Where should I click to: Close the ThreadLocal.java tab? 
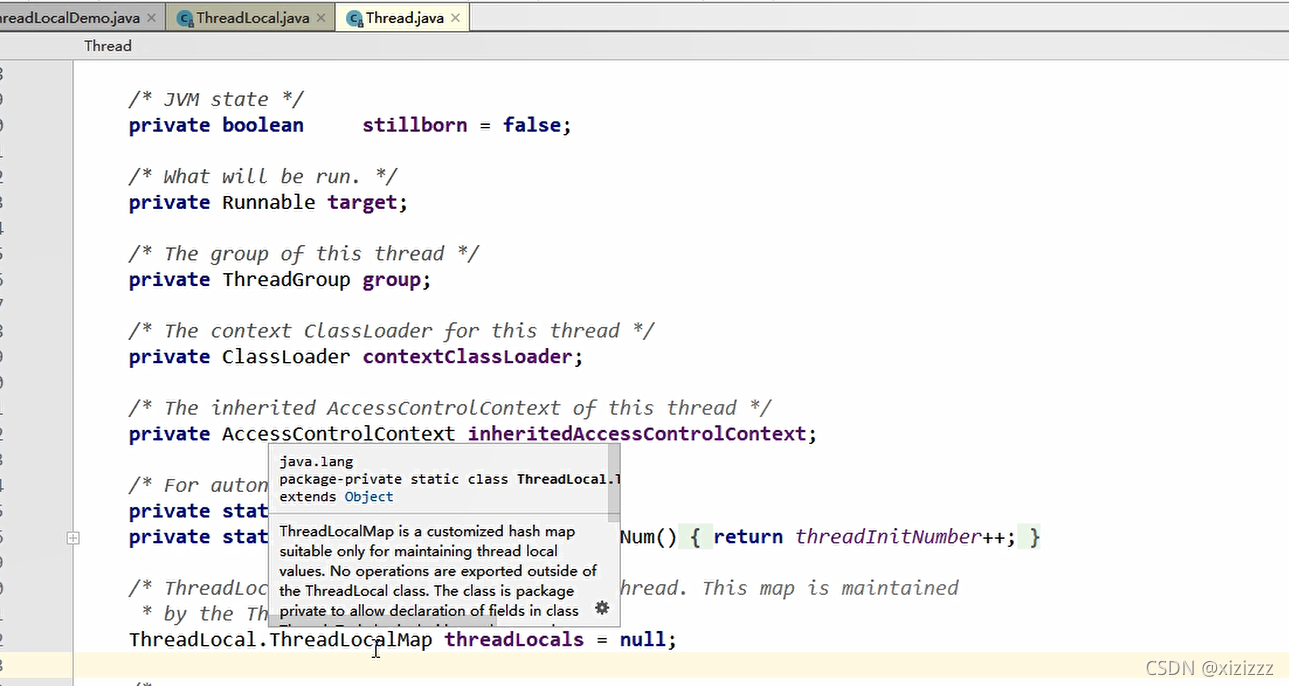click(321, 18)
